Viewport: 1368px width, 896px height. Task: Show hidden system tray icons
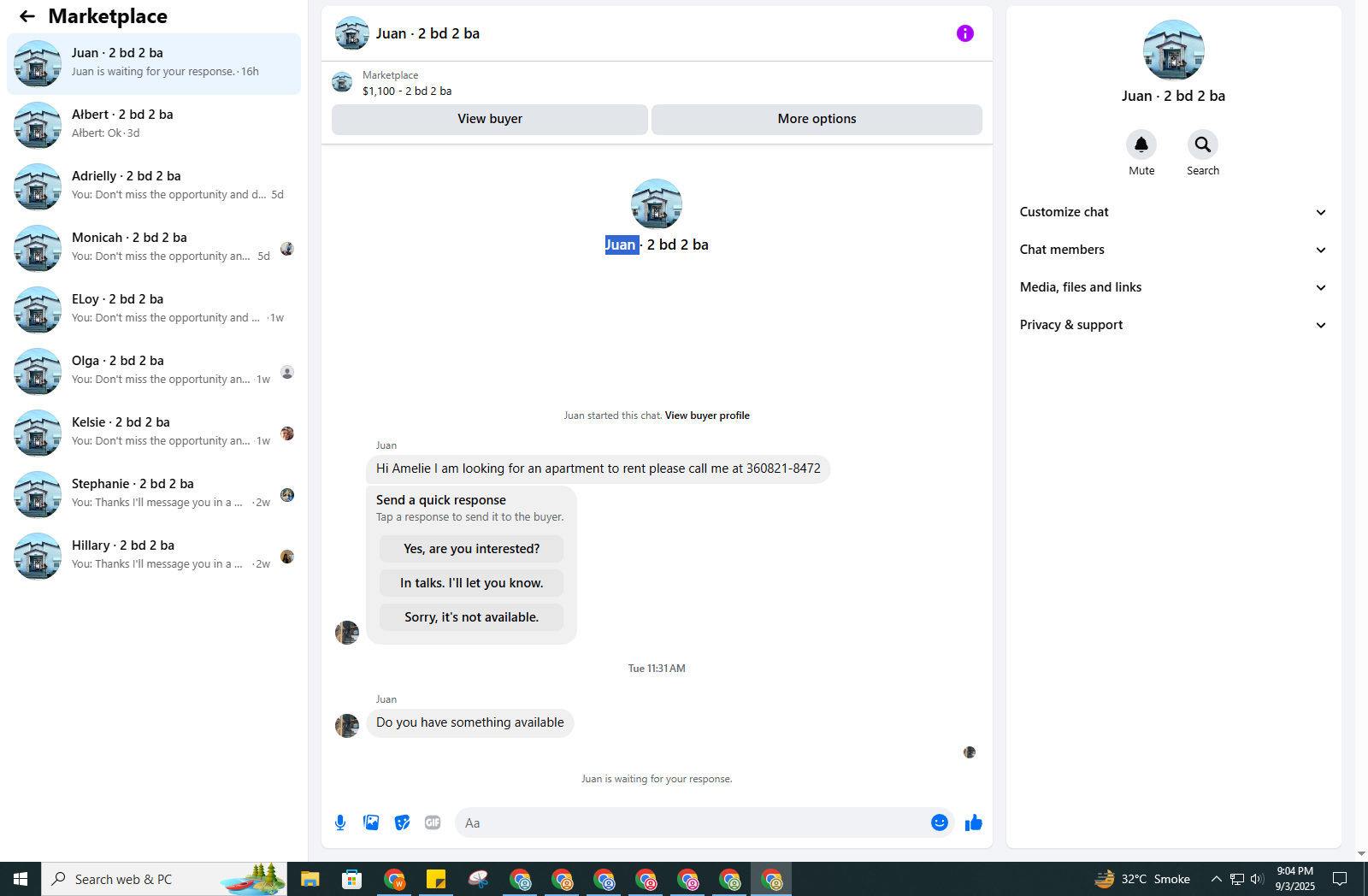pyautogui.click(x=1216, y=879)
